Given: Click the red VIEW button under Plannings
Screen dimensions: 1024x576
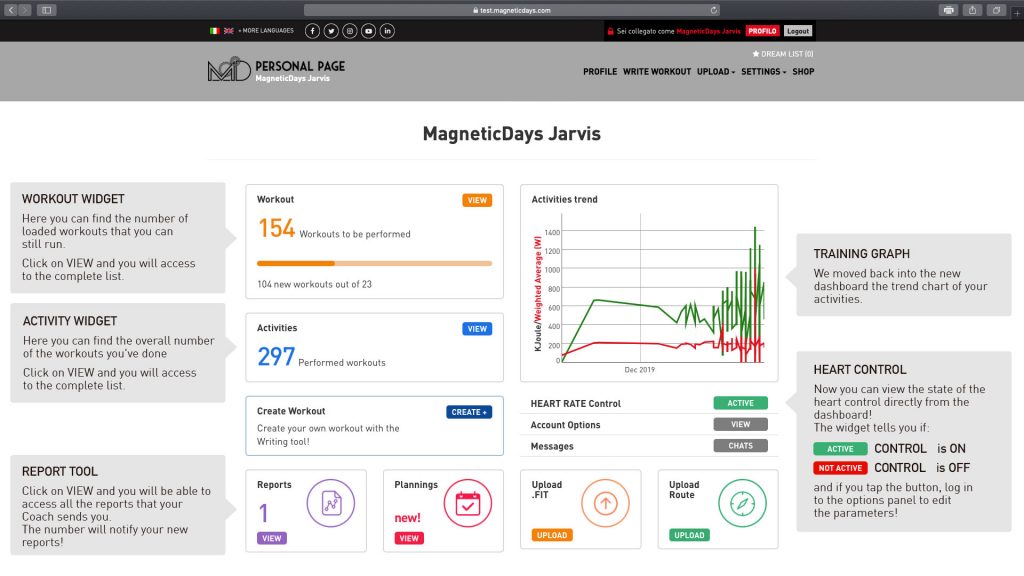Looking at the screenshot, I should (409, 539).
